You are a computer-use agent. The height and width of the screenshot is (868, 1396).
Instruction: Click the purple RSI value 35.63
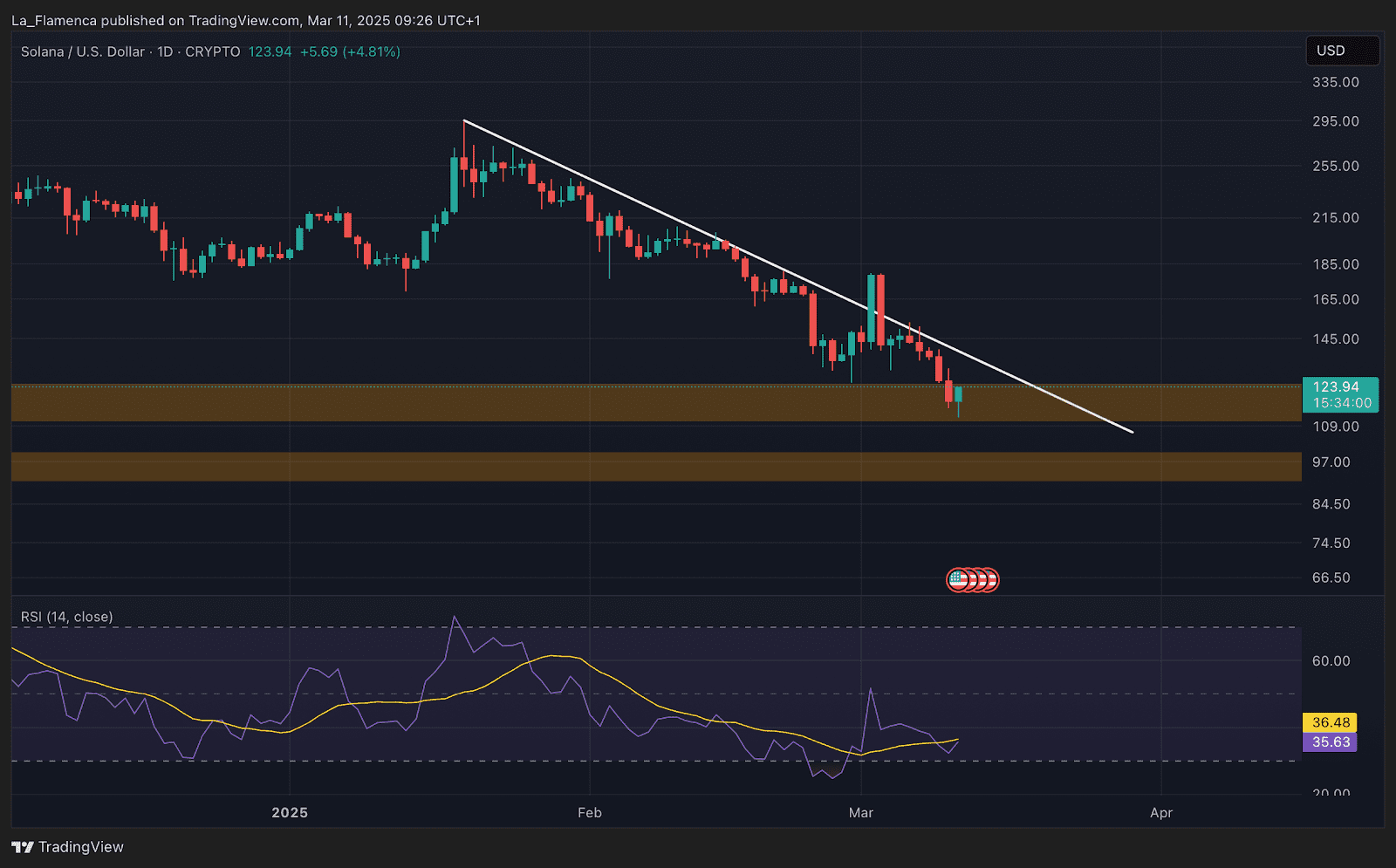pos(1330,742)
